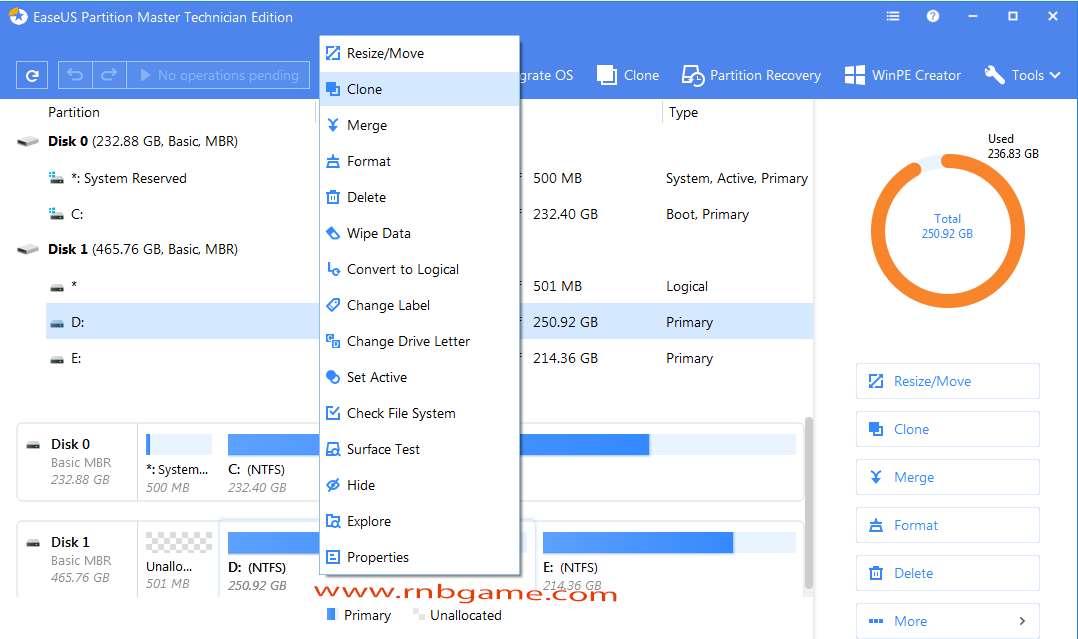Open the help question mark icon

932,16
